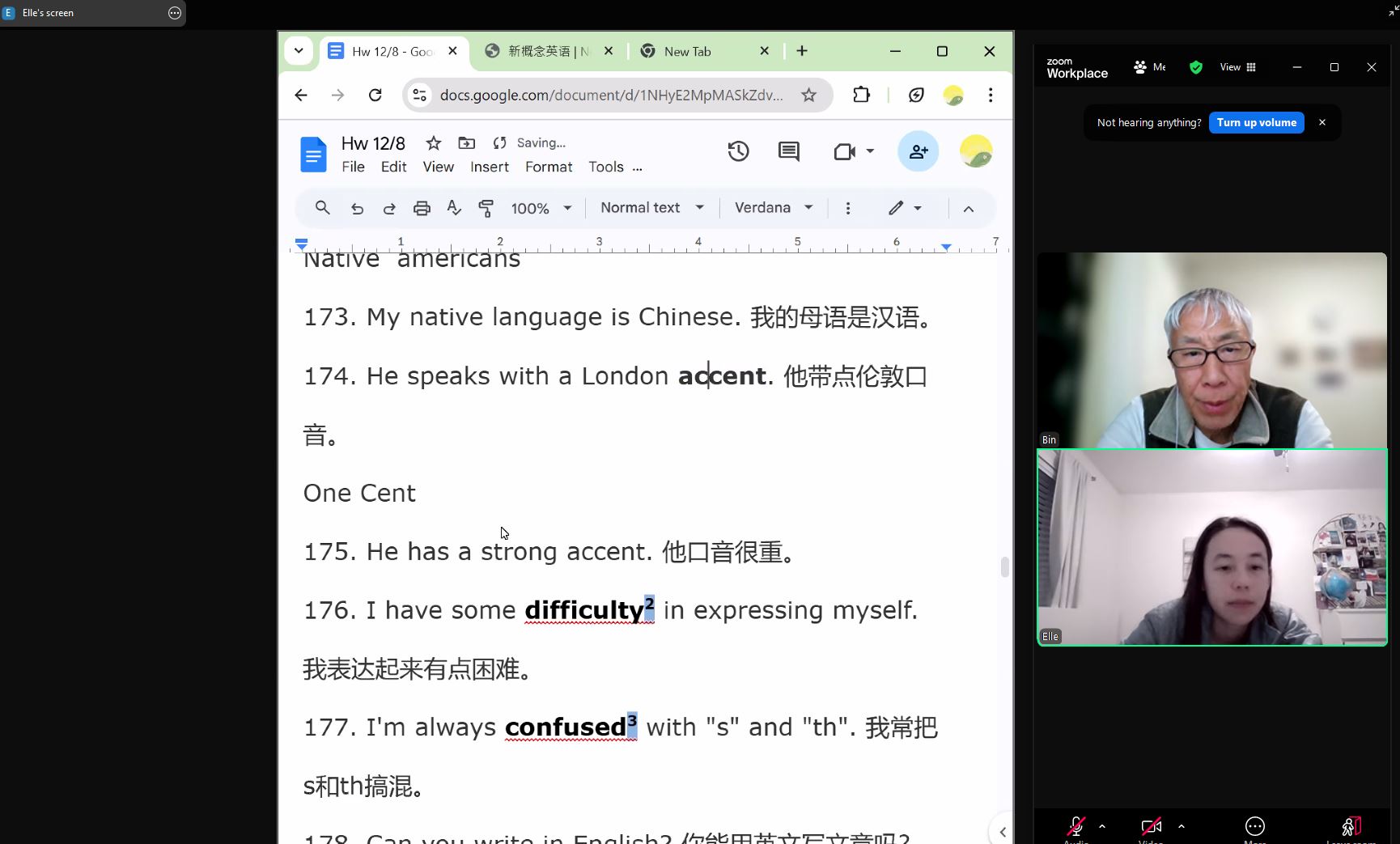The image size is (1400, 844).
Task: Click the right margin marker on the ruler
Action: click(x=946, y=246)
